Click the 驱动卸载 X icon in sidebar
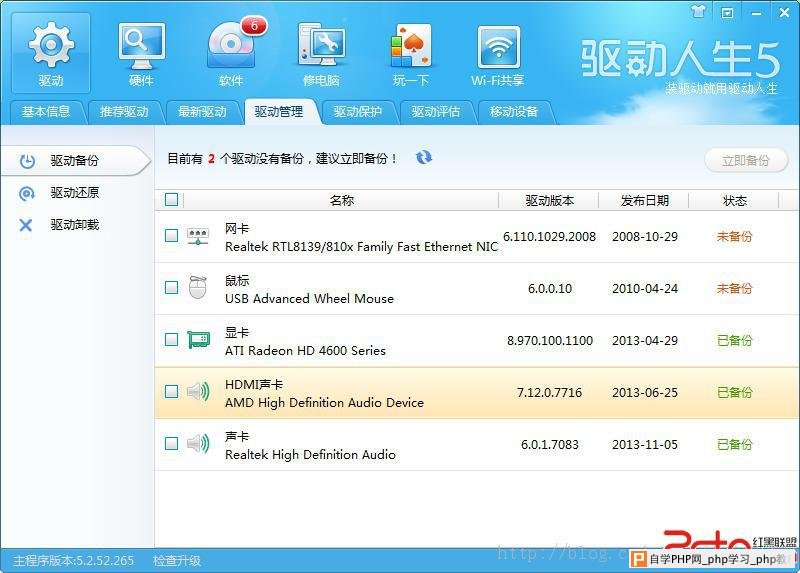Image resolution: width=800 pixels, height=573 pixels. point(26,225)
